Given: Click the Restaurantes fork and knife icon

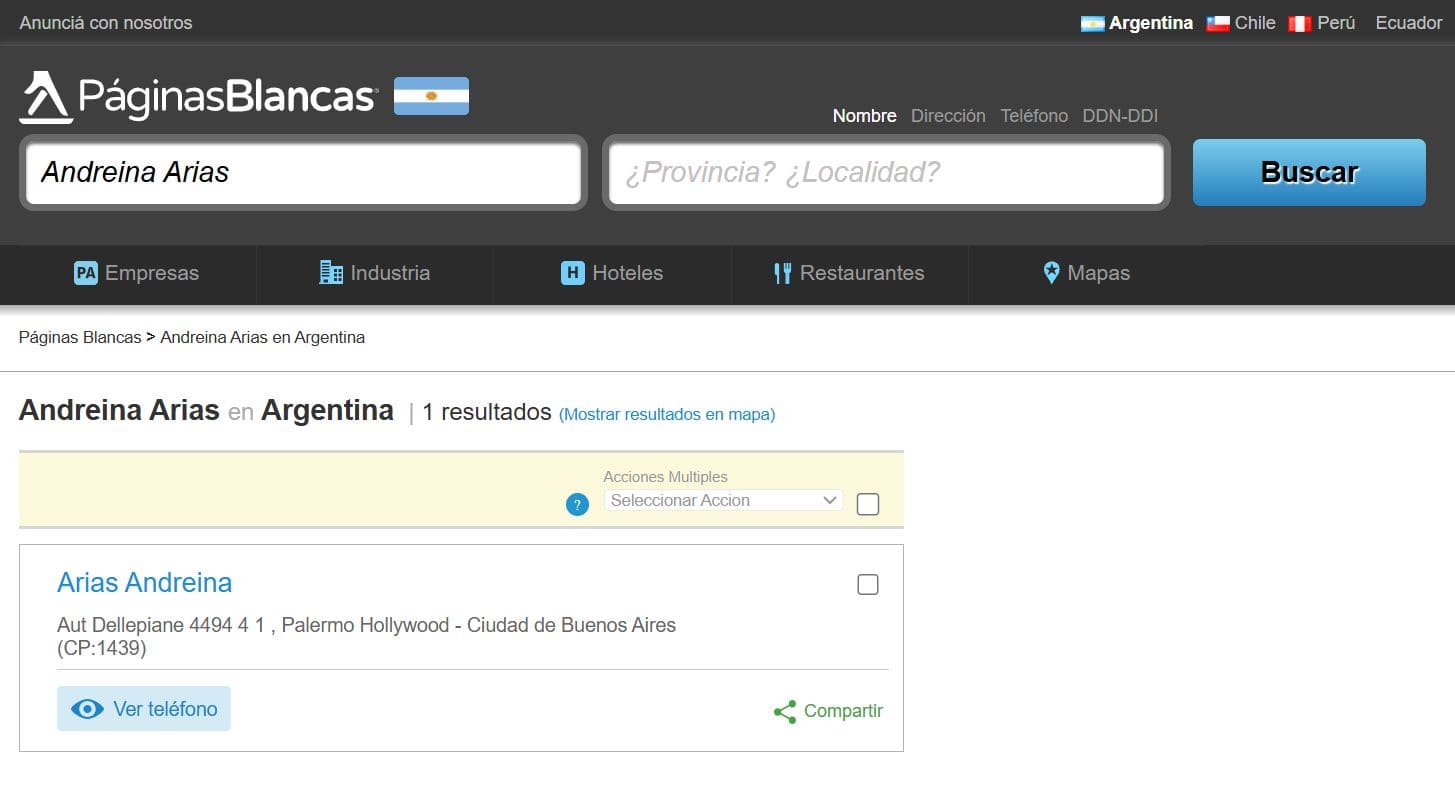Looking at the screenshot, I should point(783,273).
